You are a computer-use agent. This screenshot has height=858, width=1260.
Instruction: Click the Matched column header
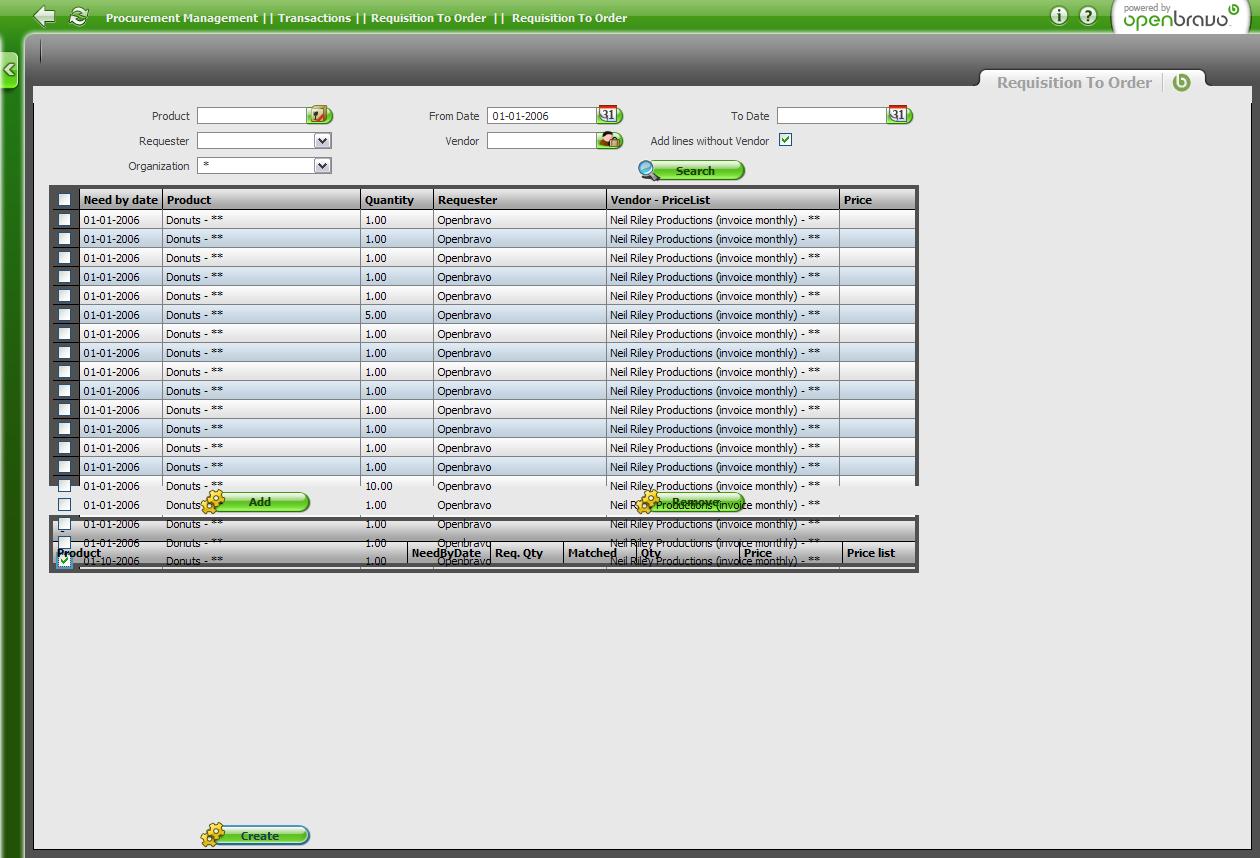600,553
